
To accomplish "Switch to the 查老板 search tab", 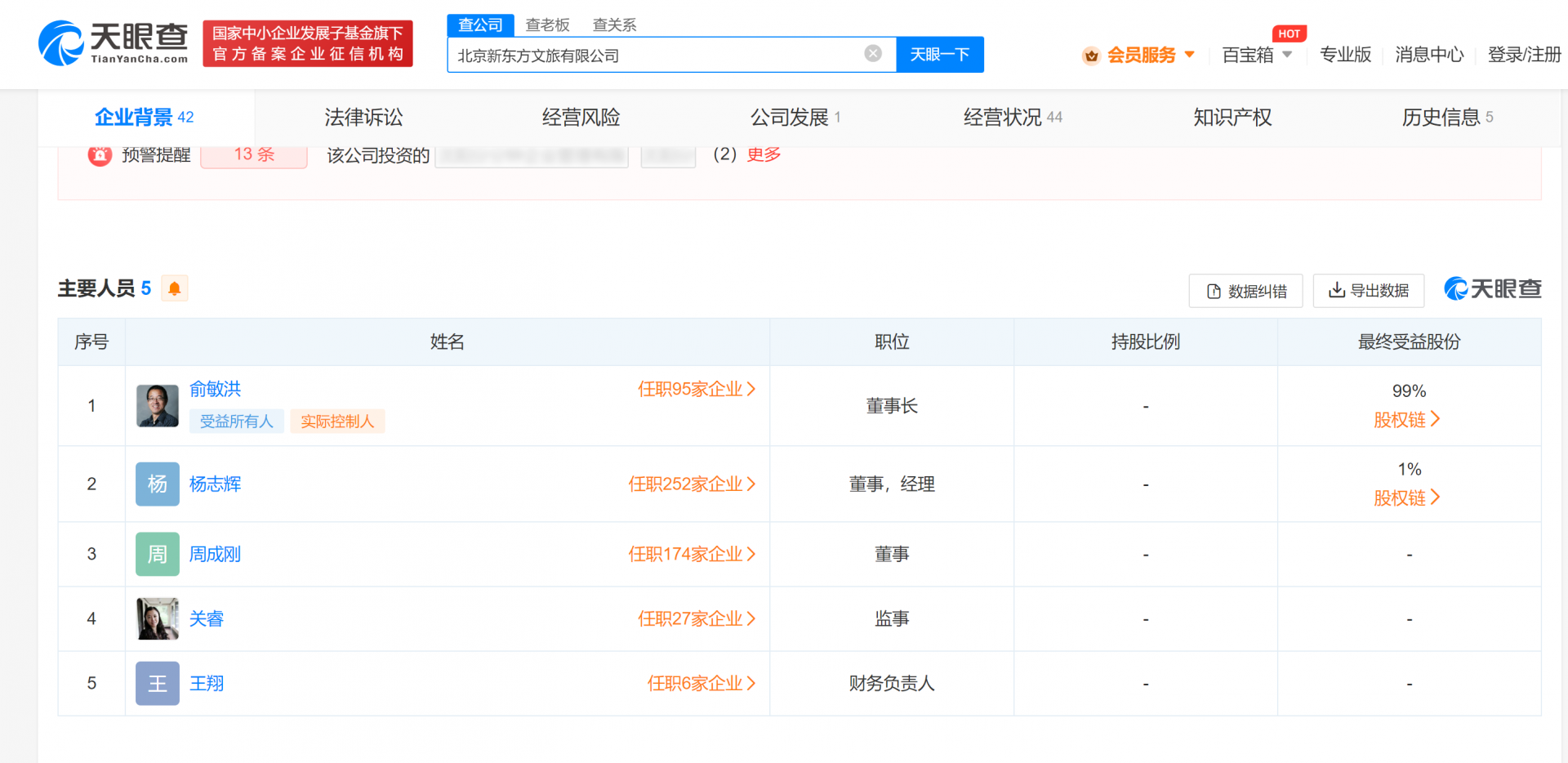I will click(x=547, y=25).
